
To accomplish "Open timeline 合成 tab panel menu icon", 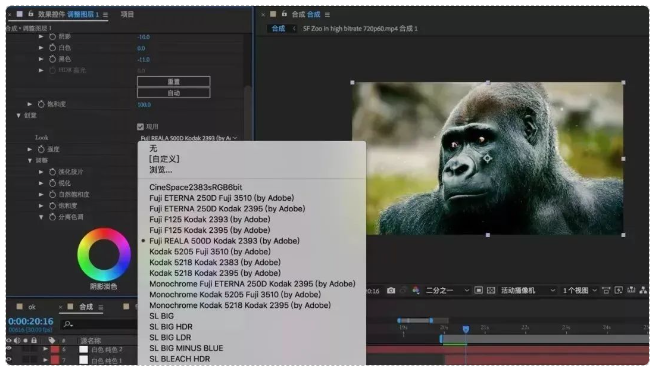I will coord(101,307).
